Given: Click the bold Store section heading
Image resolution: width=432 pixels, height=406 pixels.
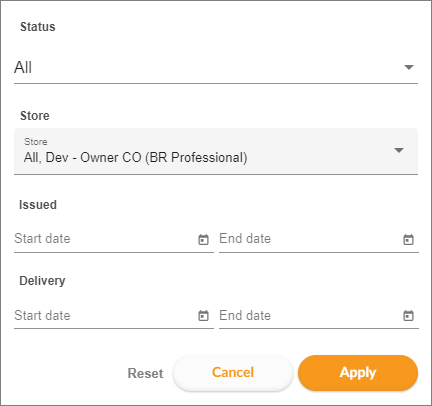Looking at the screenshot, I should (35, 116).
